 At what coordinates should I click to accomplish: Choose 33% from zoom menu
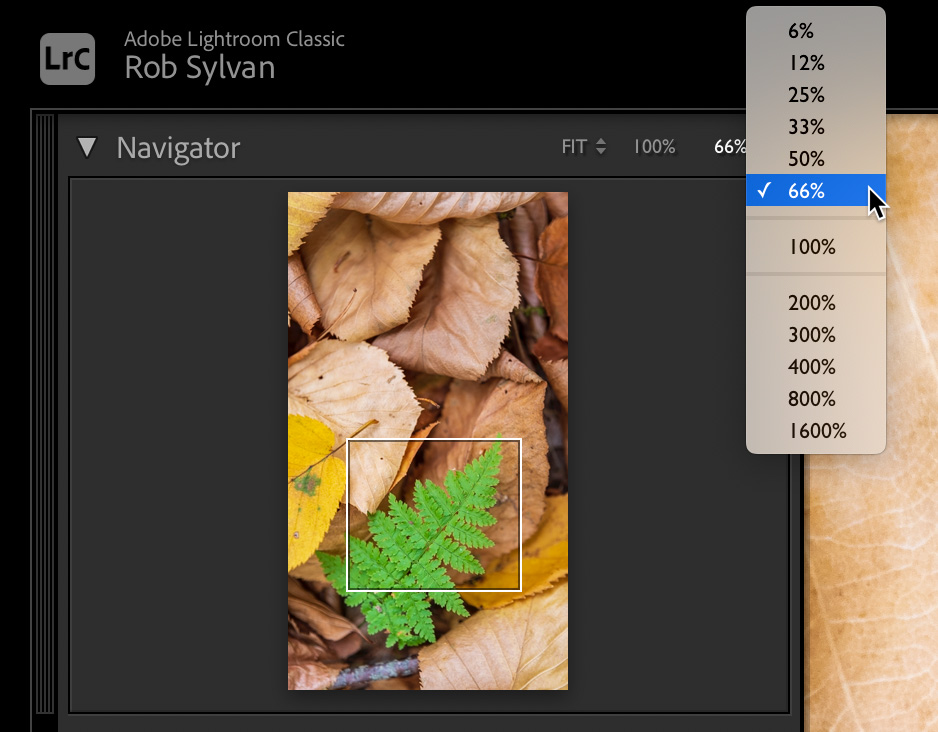click(816, 127)
